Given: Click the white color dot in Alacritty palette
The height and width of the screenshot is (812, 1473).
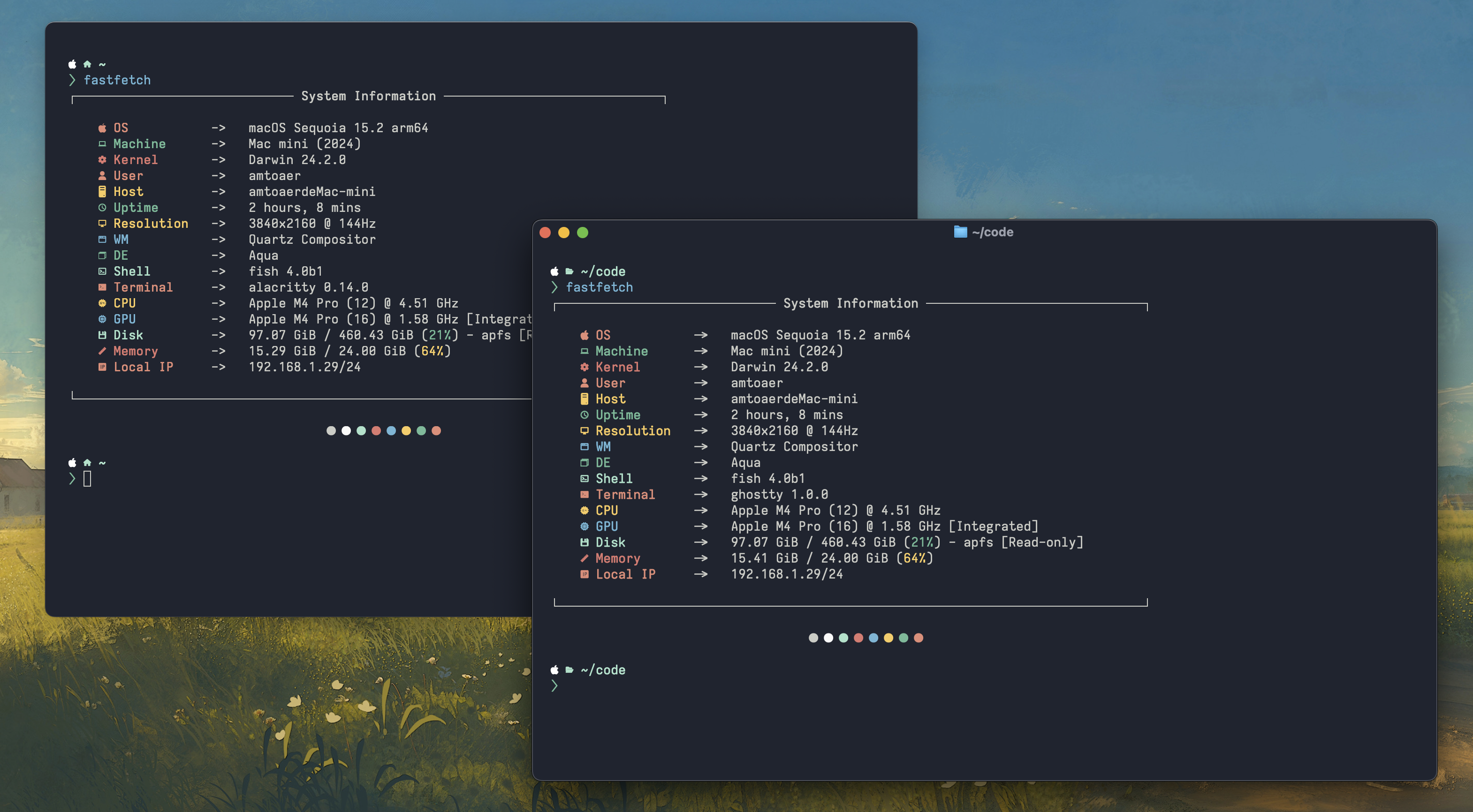Looking at the screenshot, I should [346, 431].
